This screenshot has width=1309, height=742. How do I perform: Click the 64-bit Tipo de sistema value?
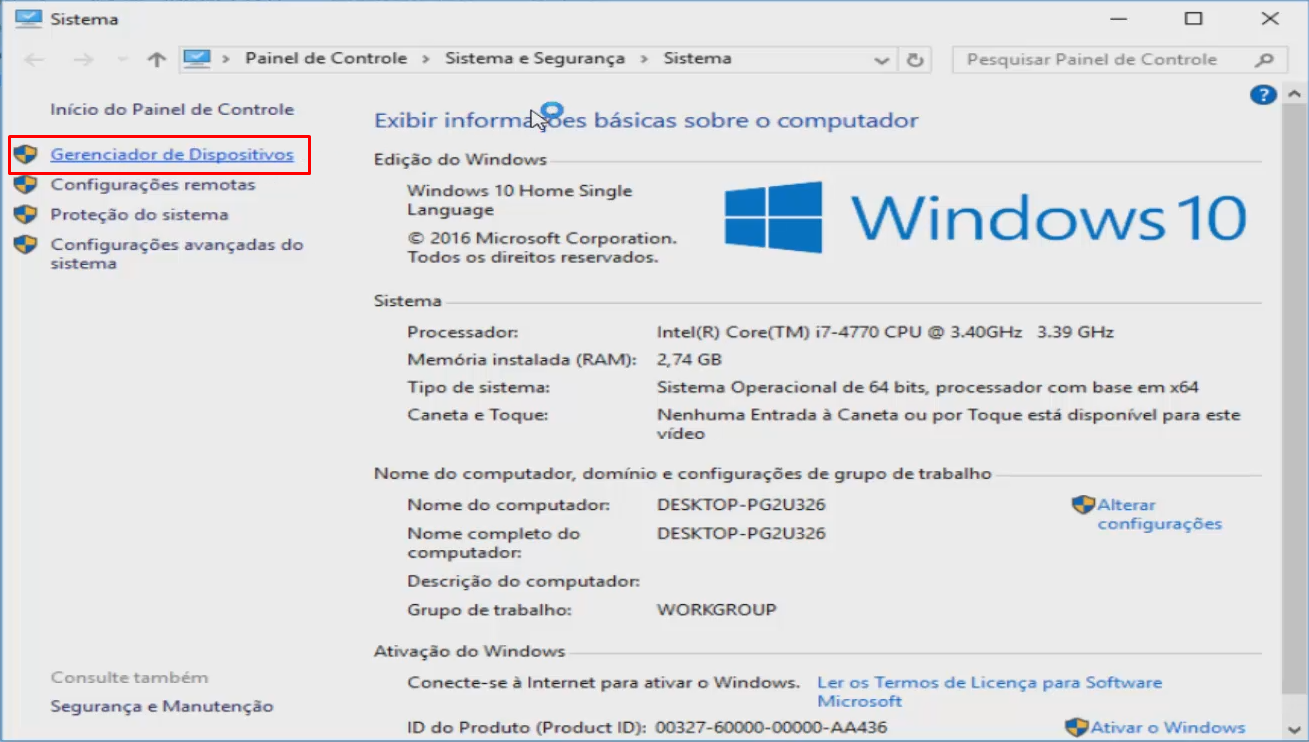[x=928, y=387]
